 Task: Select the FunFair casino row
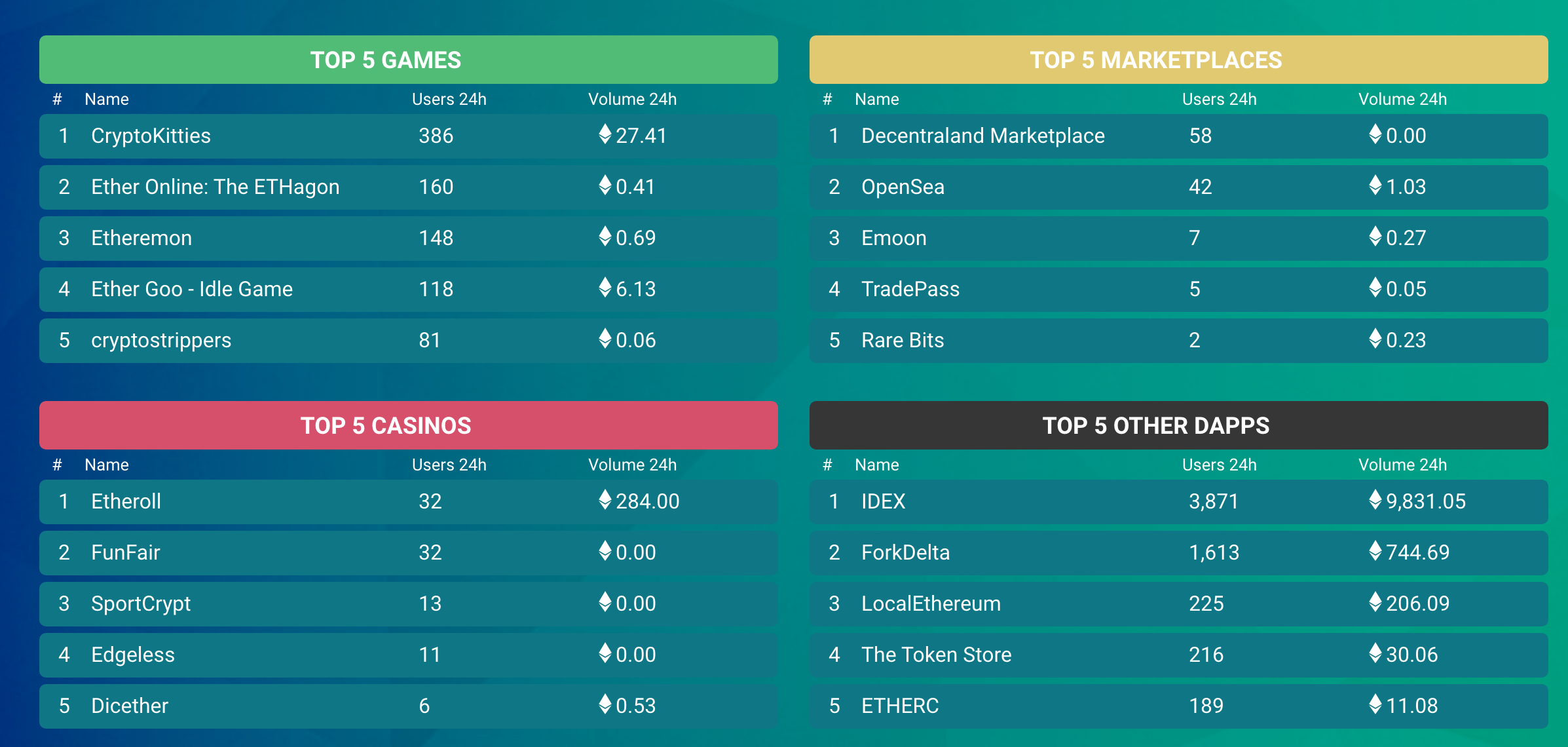(x=409, y=552)
